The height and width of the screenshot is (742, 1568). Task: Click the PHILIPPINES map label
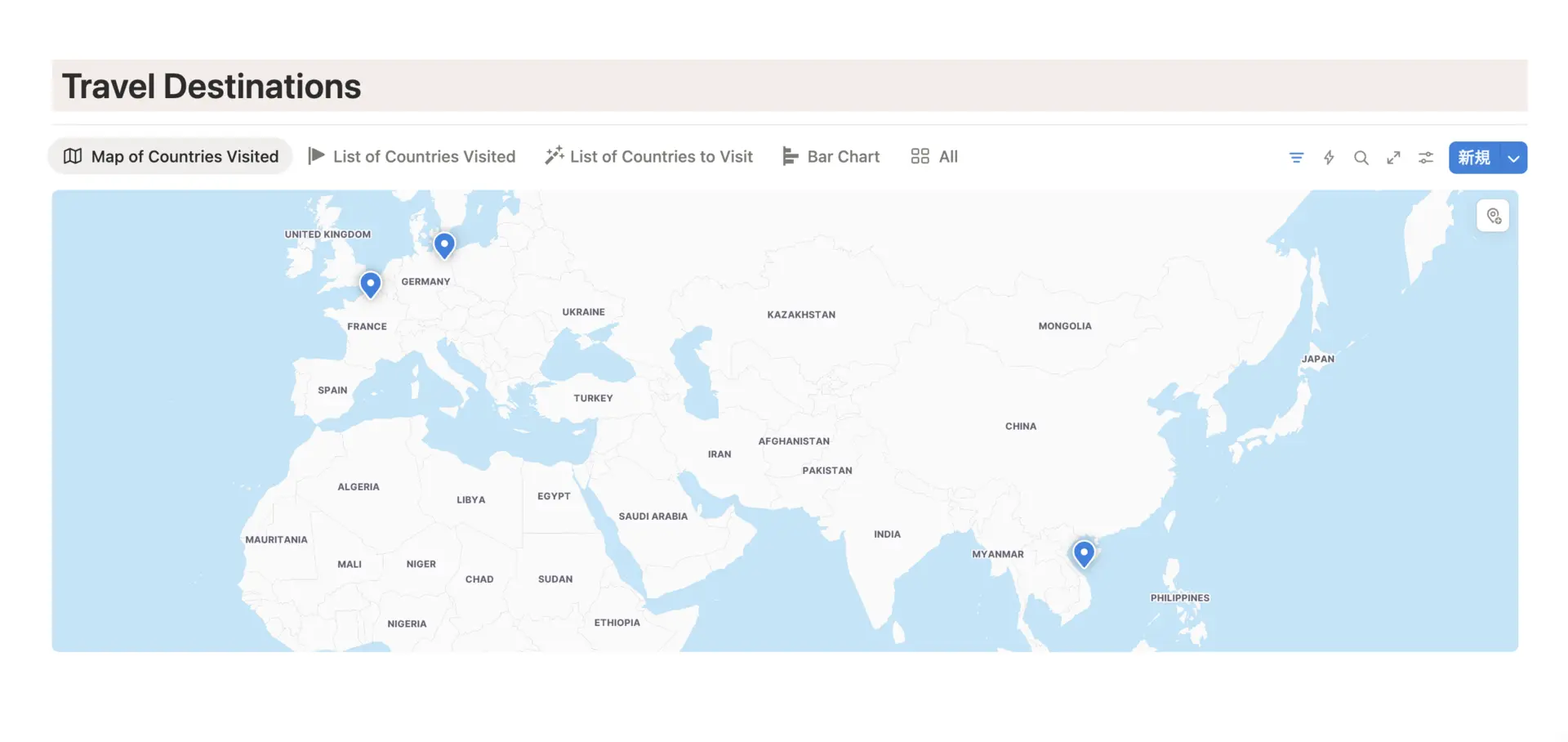tap(1180, 598)
